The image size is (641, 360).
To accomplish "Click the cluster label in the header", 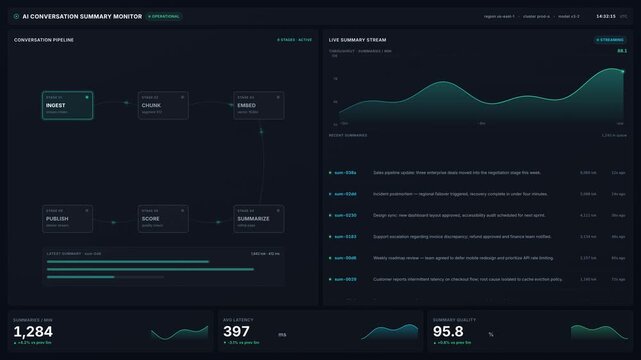I will (536, 16).
